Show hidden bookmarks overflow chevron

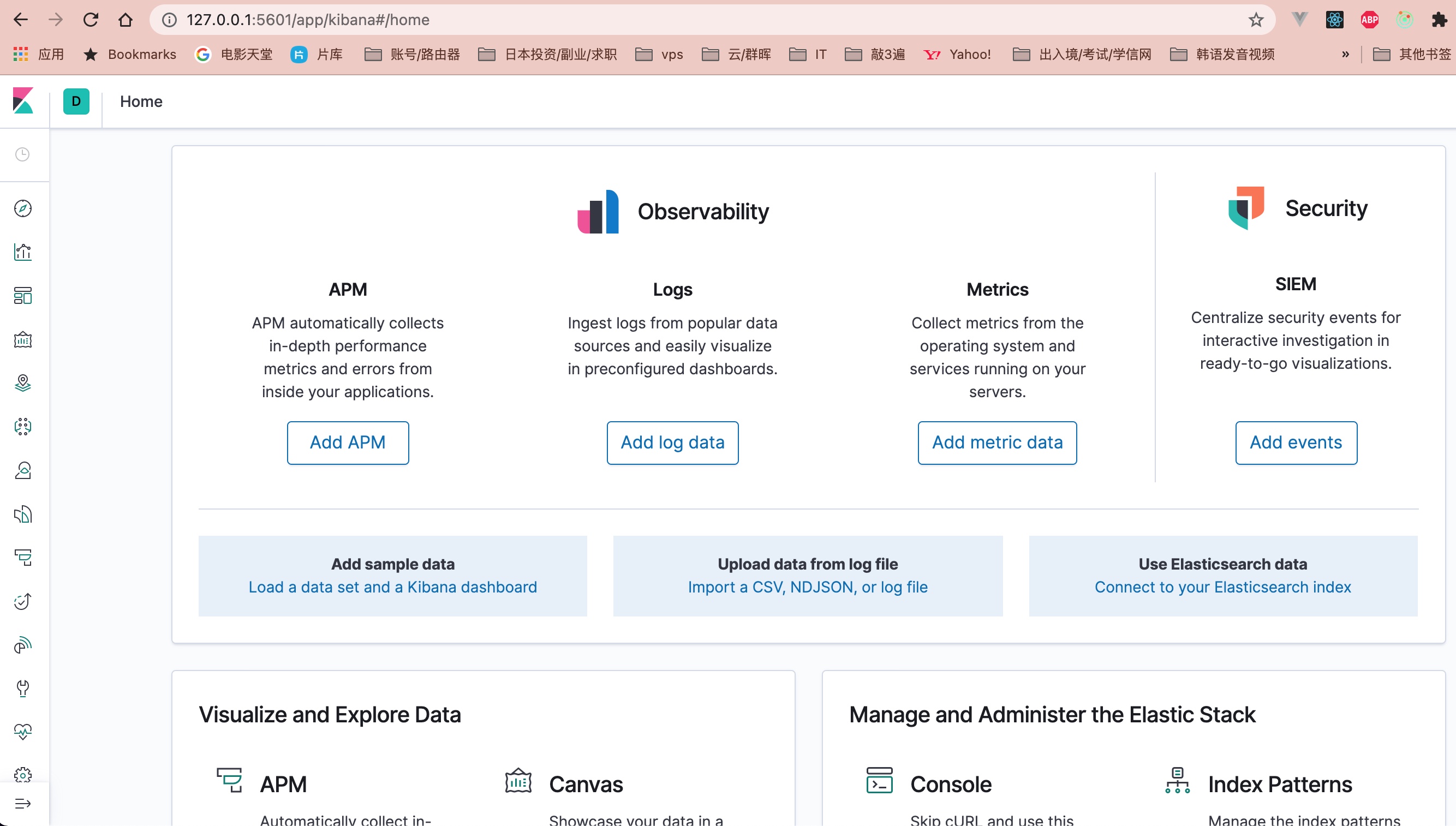[1345, 55]
